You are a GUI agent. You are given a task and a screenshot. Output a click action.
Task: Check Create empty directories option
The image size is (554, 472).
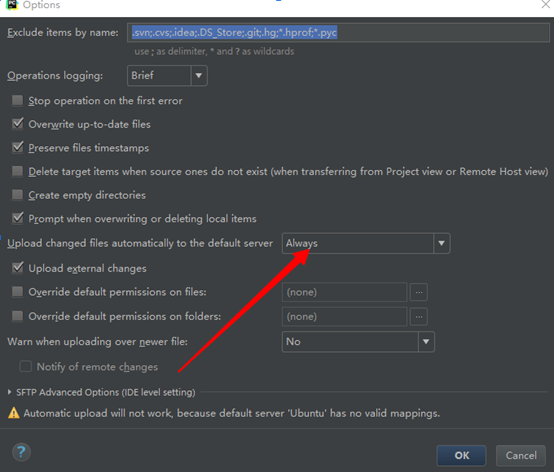17,195
